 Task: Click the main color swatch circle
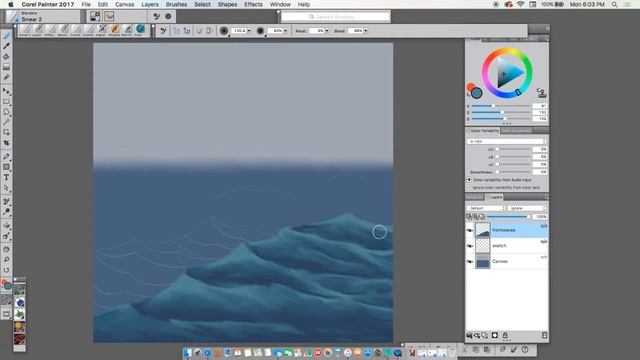pos(476,93)
